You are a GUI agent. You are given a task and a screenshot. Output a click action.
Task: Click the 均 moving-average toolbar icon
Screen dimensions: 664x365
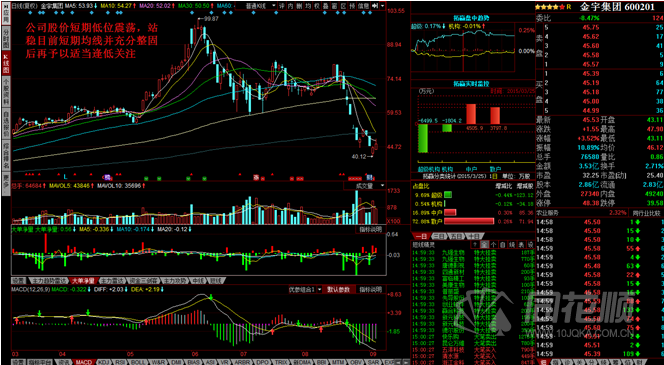tap(308, 6)
